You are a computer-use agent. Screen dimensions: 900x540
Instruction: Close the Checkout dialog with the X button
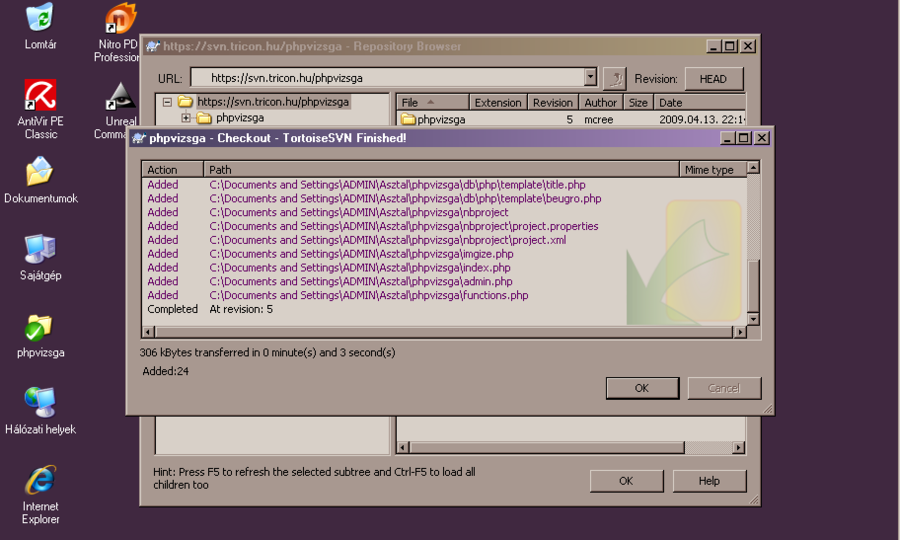(x=762, y=138)
